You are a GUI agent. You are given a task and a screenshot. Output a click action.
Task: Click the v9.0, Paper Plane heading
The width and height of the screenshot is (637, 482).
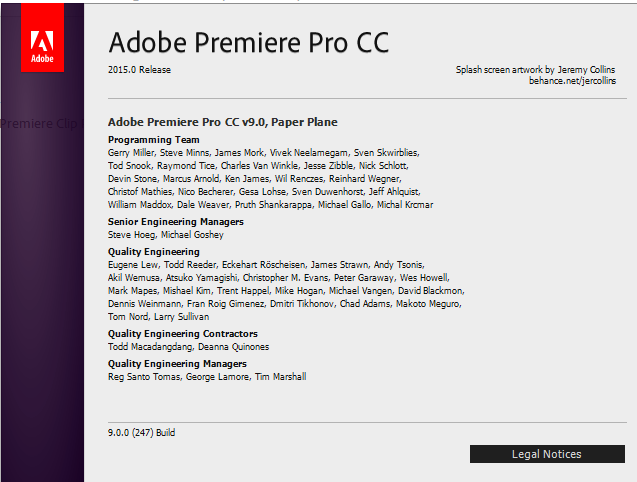click(x=222, y=122)
